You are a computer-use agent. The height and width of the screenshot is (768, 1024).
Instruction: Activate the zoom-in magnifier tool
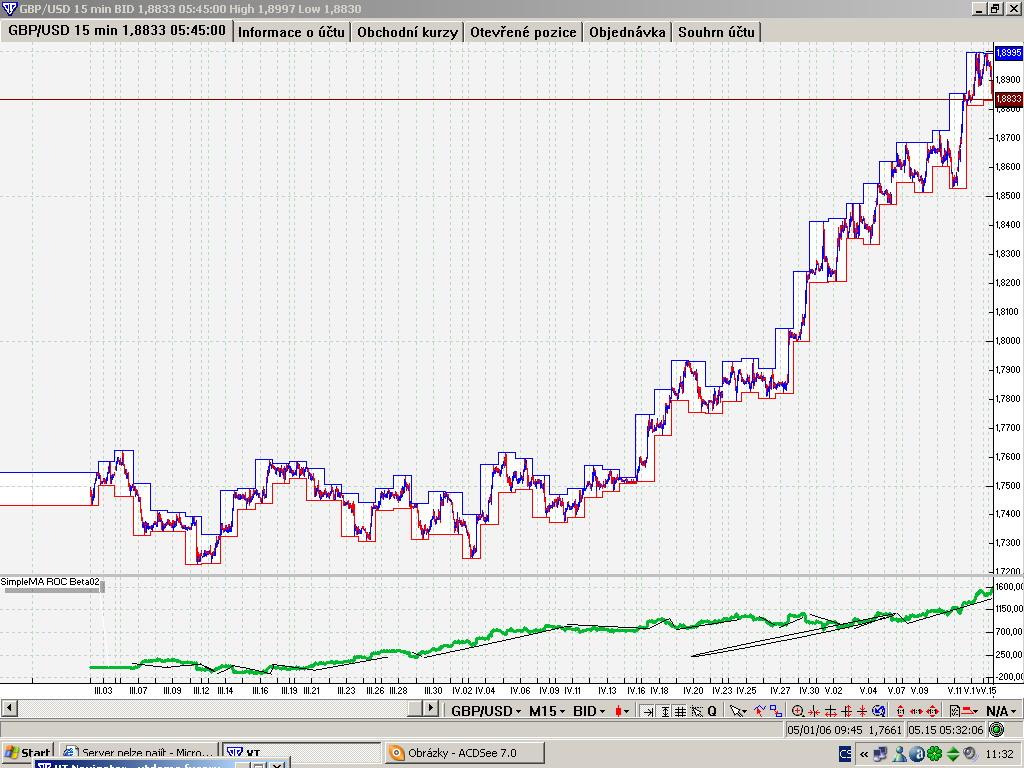(798, 711)
